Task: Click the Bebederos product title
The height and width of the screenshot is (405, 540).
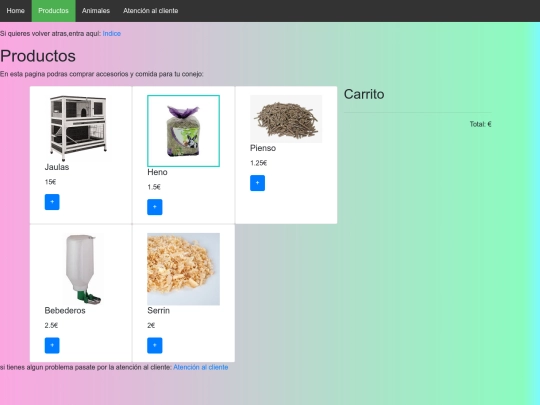Action: 65,310
